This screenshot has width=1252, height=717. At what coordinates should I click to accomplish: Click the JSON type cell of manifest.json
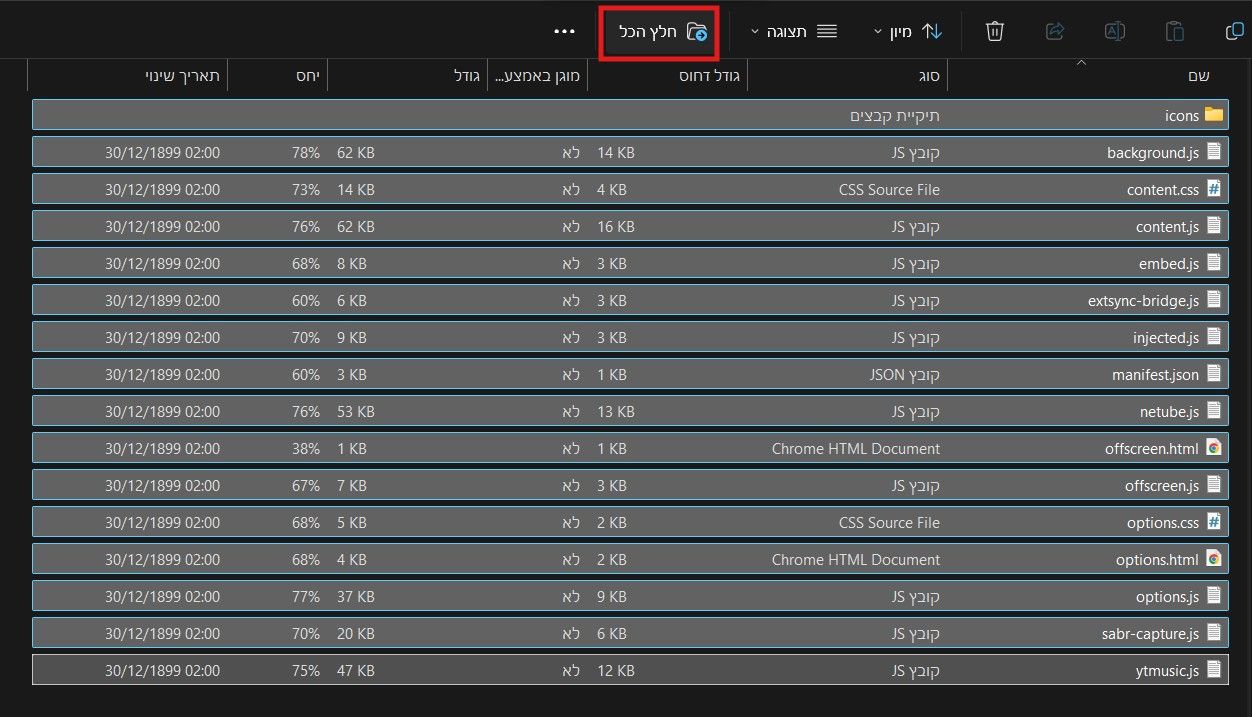coord(904,375)
